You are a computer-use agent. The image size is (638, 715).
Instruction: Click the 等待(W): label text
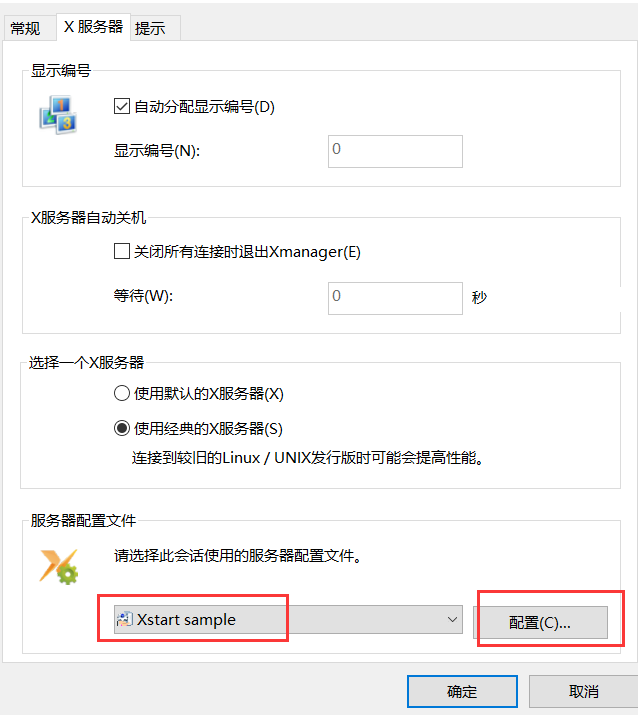[143, 296]
